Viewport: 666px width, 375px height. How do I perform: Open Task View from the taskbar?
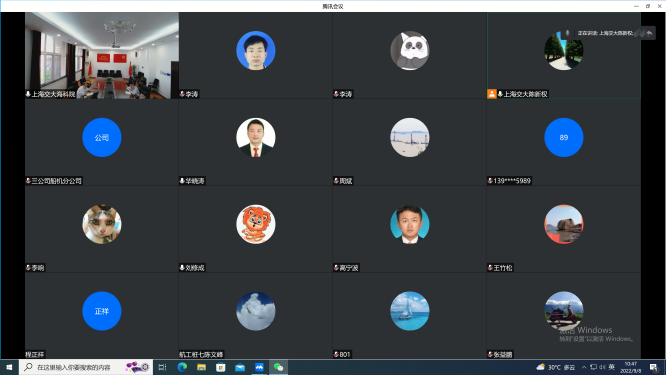click(x=162, y=367)
